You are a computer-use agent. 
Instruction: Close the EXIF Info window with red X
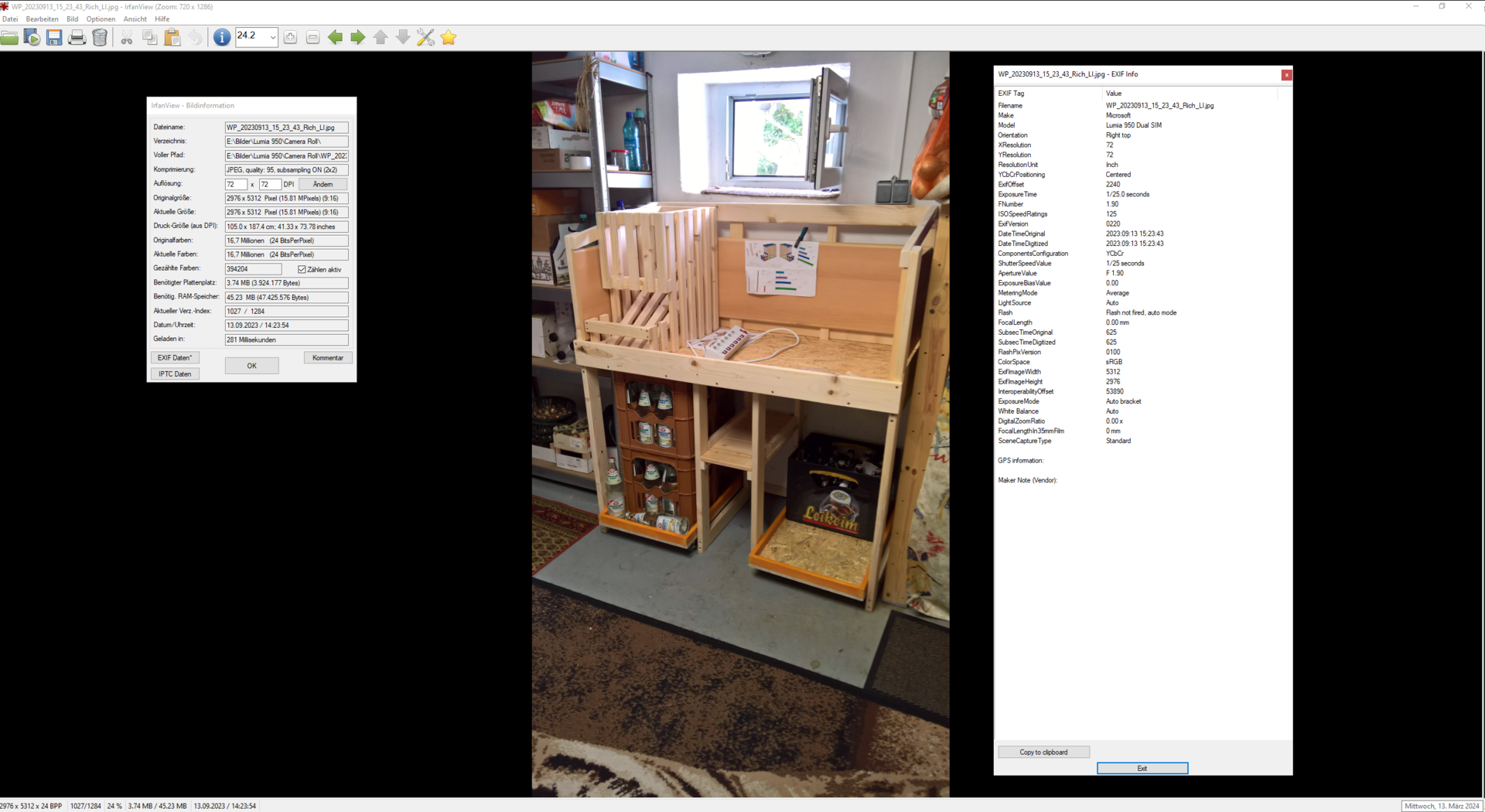[x=1286, y=75]
